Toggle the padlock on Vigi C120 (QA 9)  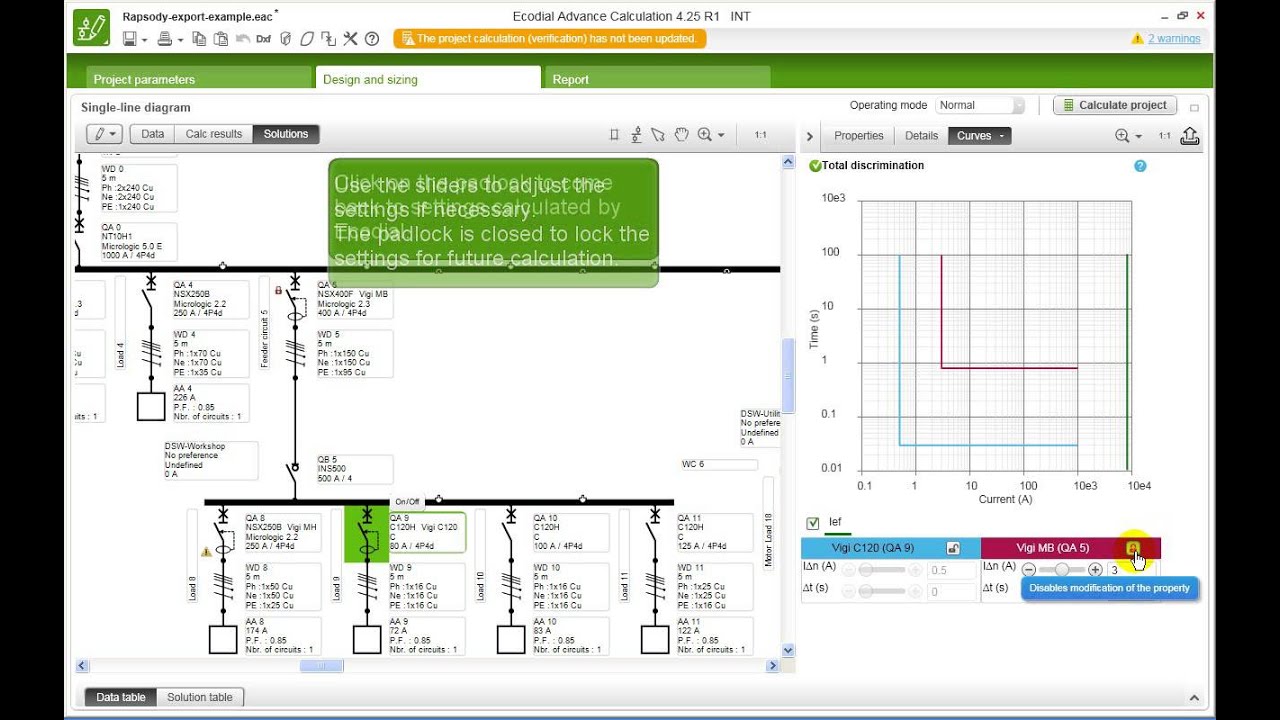(953, 548)
